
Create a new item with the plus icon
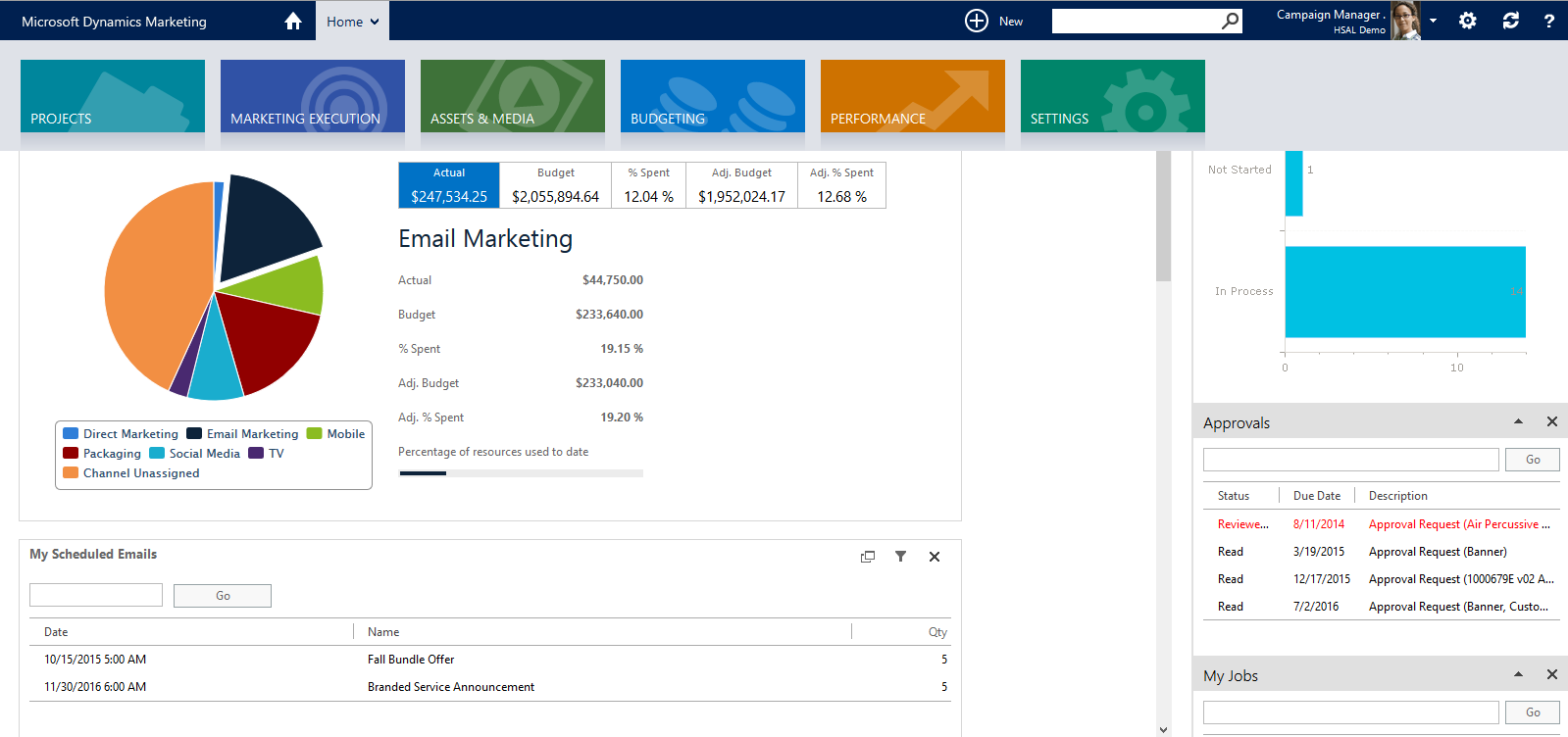[977, 21]
